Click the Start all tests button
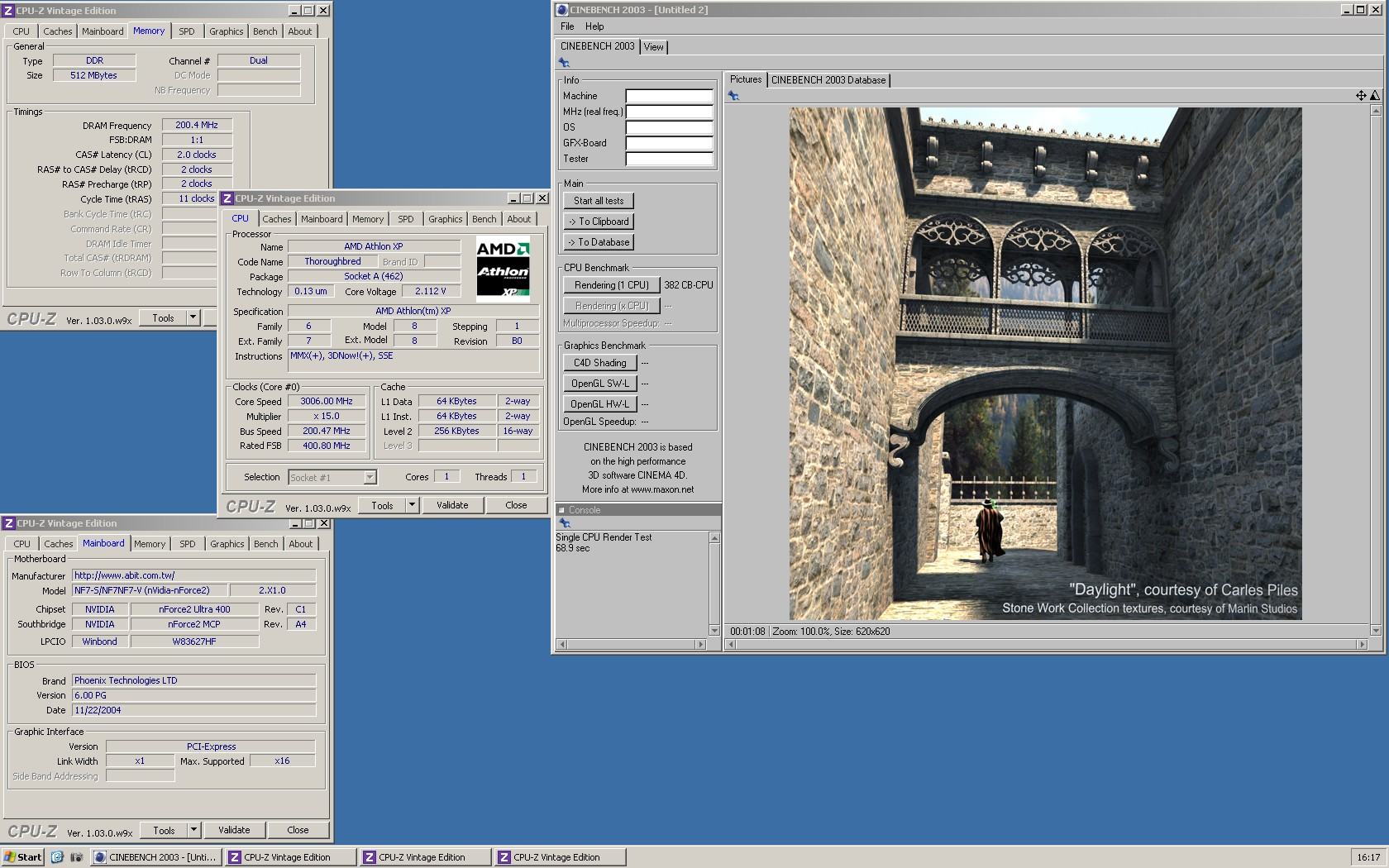 [599, 201]
